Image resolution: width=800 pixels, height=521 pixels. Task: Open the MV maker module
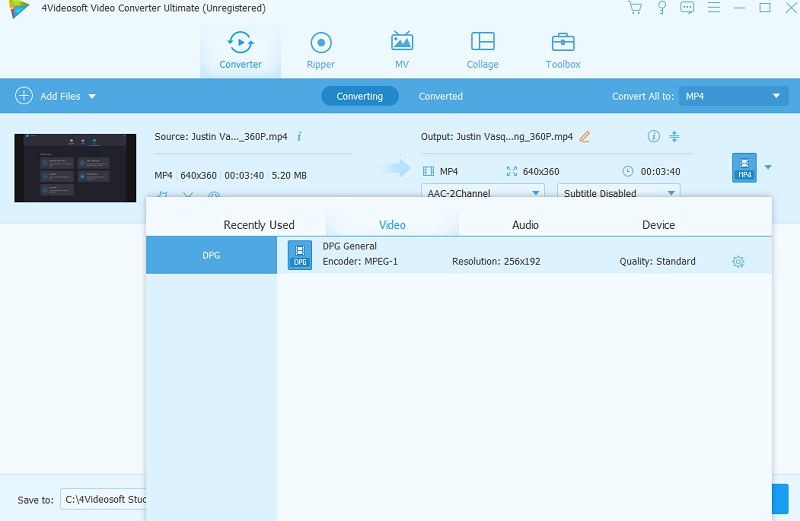[x=402, y=50]
